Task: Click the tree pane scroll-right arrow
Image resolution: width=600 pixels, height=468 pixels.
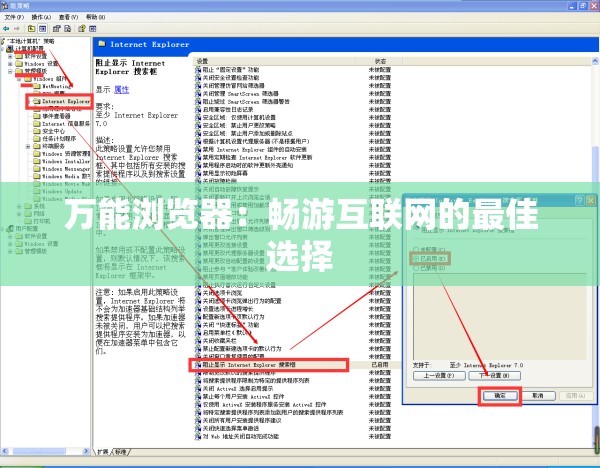Action: 86,452
